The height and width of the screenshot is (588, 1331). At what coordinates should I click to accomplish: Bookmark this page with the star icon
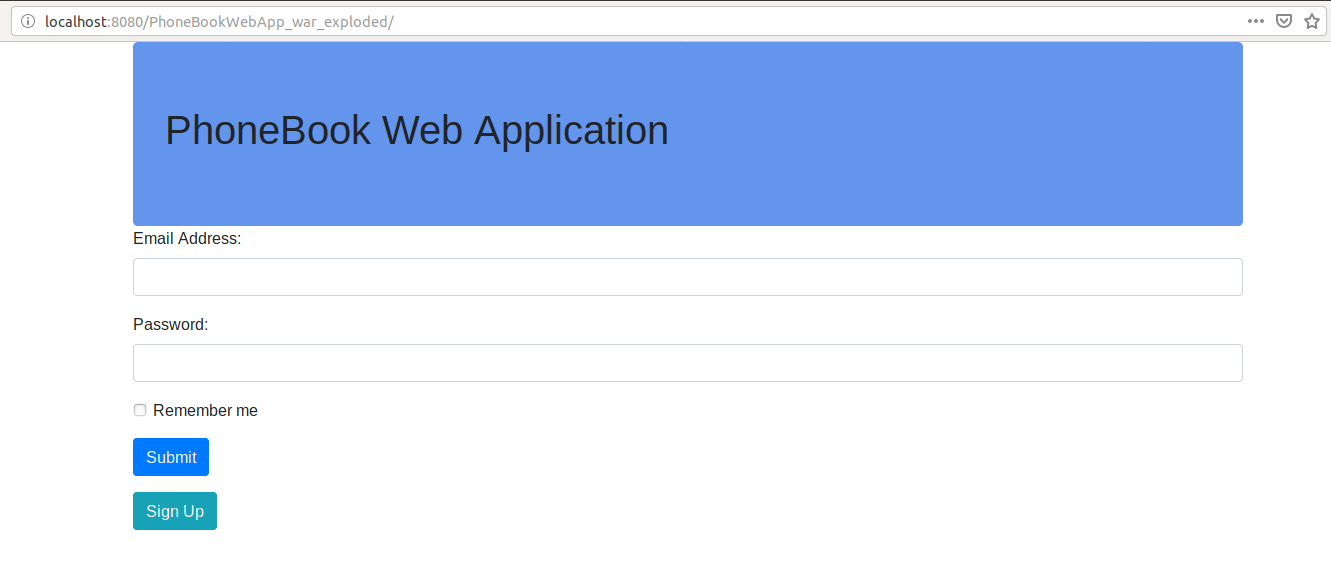point(1311,20)
